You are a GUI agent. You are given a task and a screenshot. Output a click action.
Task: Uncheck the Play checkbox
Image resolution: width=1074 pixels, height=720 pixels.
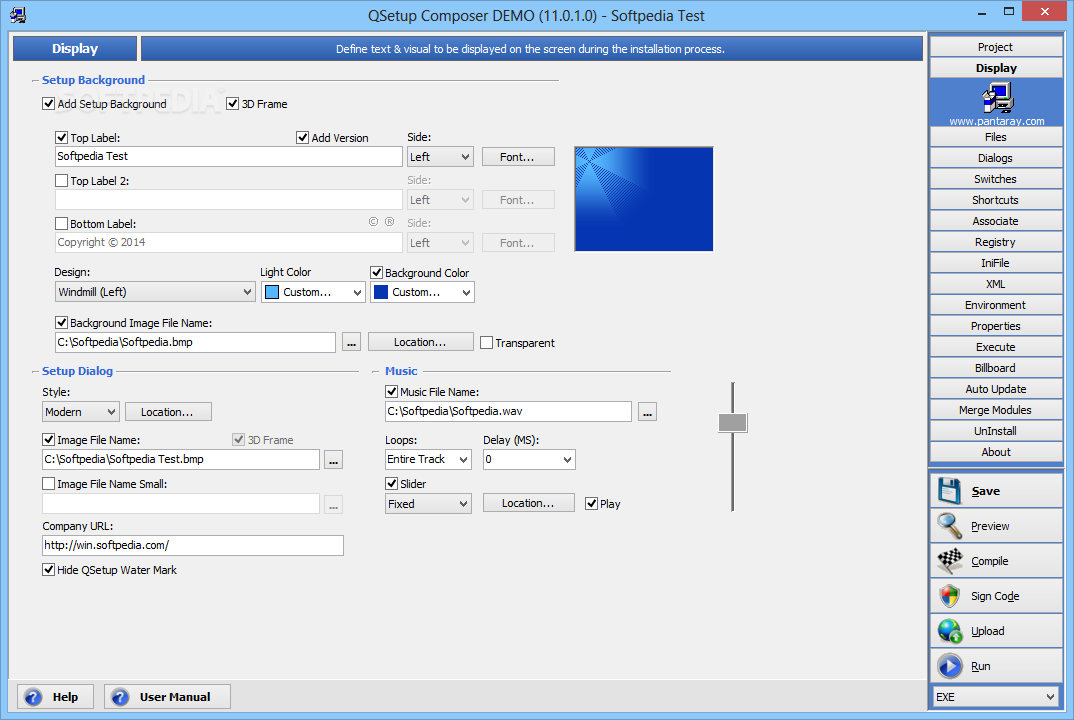pos(591,504)
